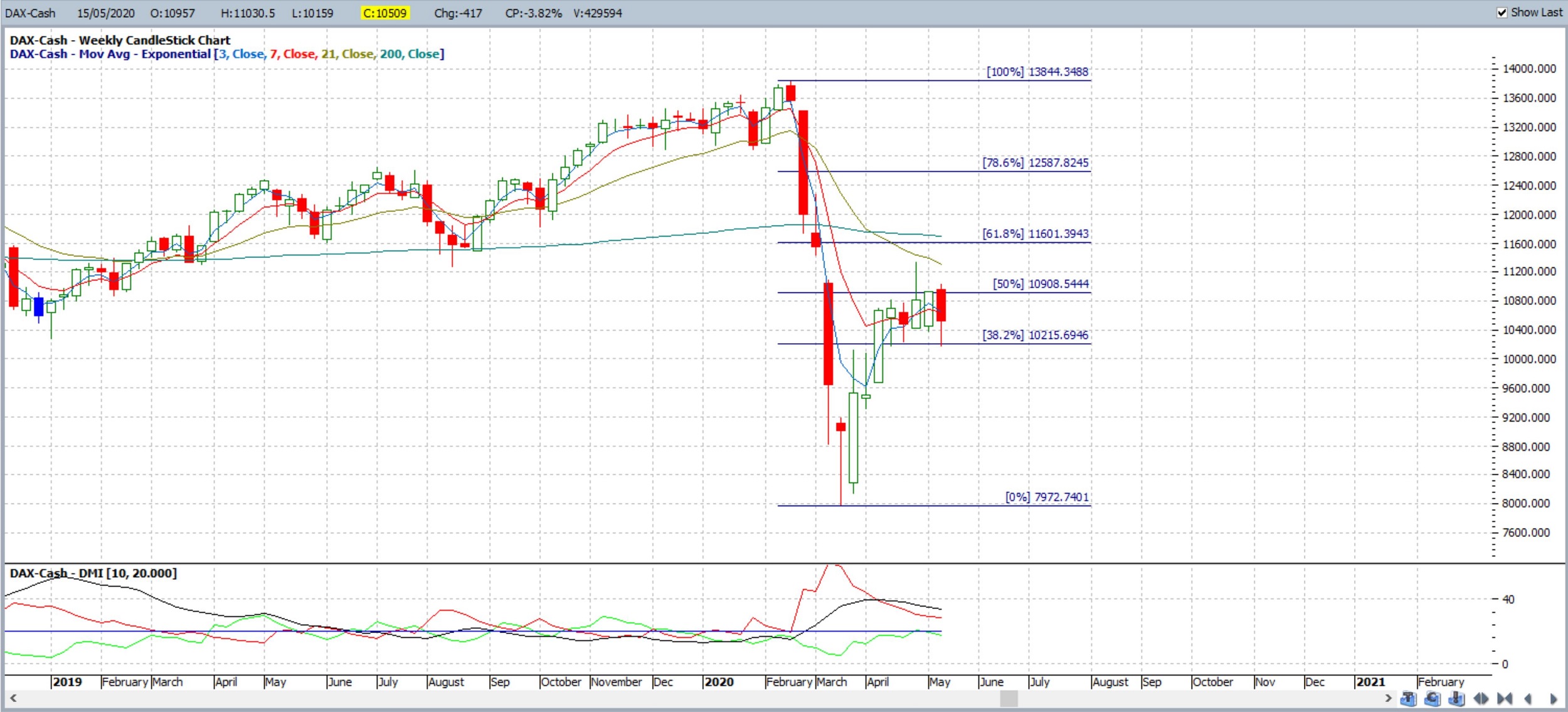Image resolution: width=1568 pixels, height=712 pixels.
Task: Click the 12000.000 price axis label
Action: tap(1530, 215)
